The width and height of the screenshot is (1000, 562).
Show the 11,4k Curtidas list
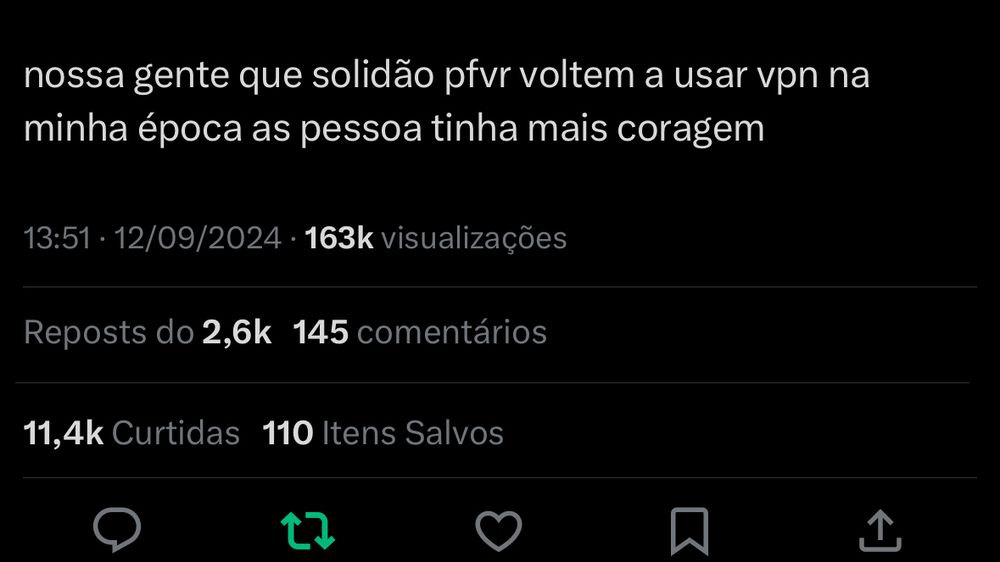click(x=131, y=433)
